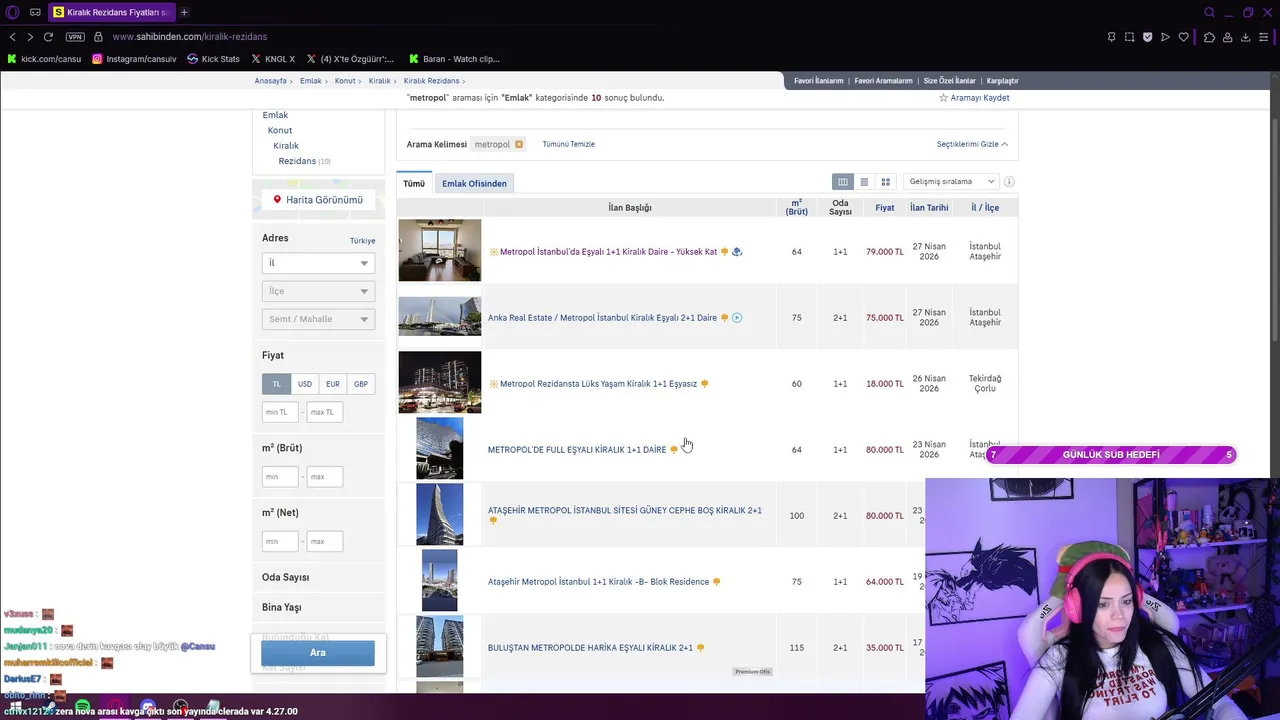1280x720 pixels.
Task: Open a new browser tab with plus button
Action: (x=184, y=12)
